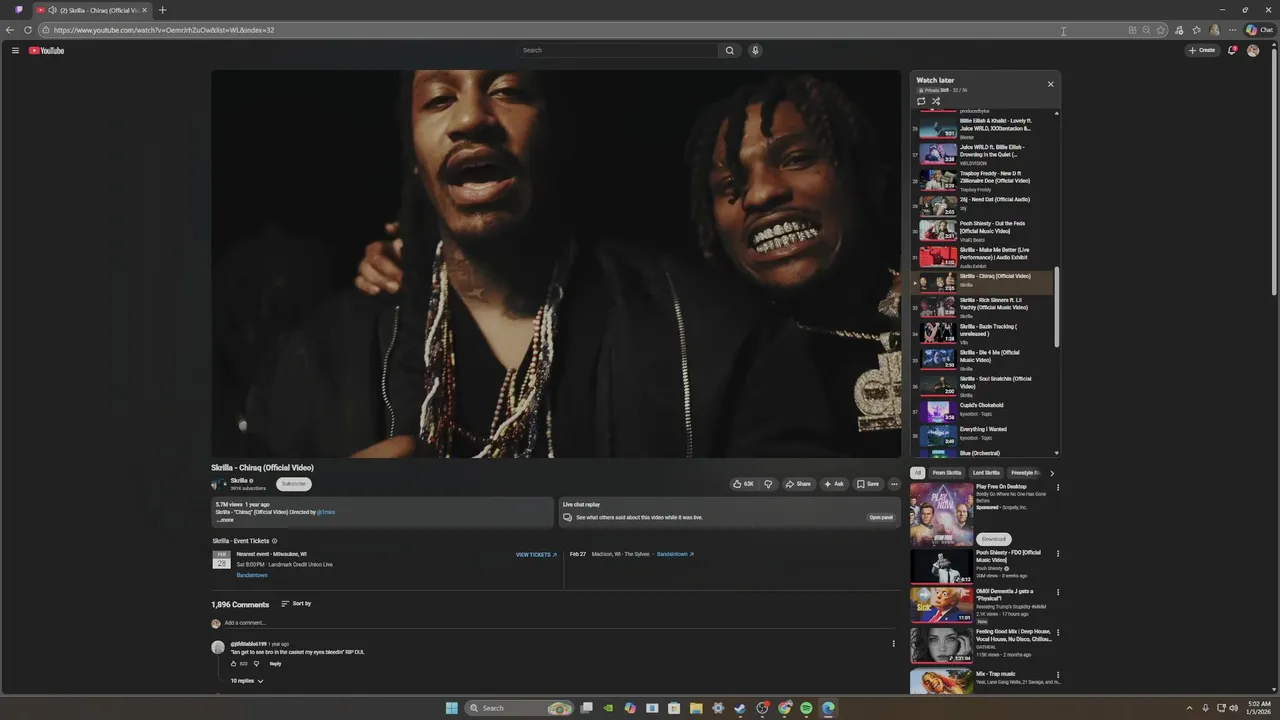This screenshot has height=720, width=1280.
Task: Open the YouTube notifications bell
Action: tap(1232, 50)
